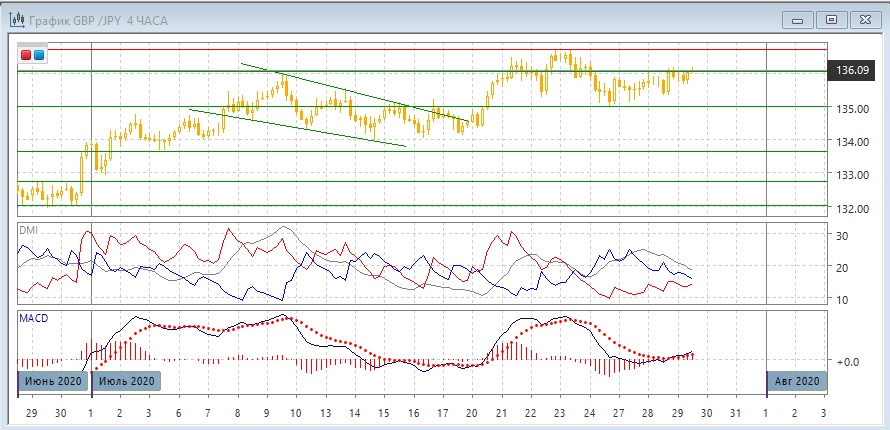Select the DMI indicator label
890x430 pixels.
[28, 230]
